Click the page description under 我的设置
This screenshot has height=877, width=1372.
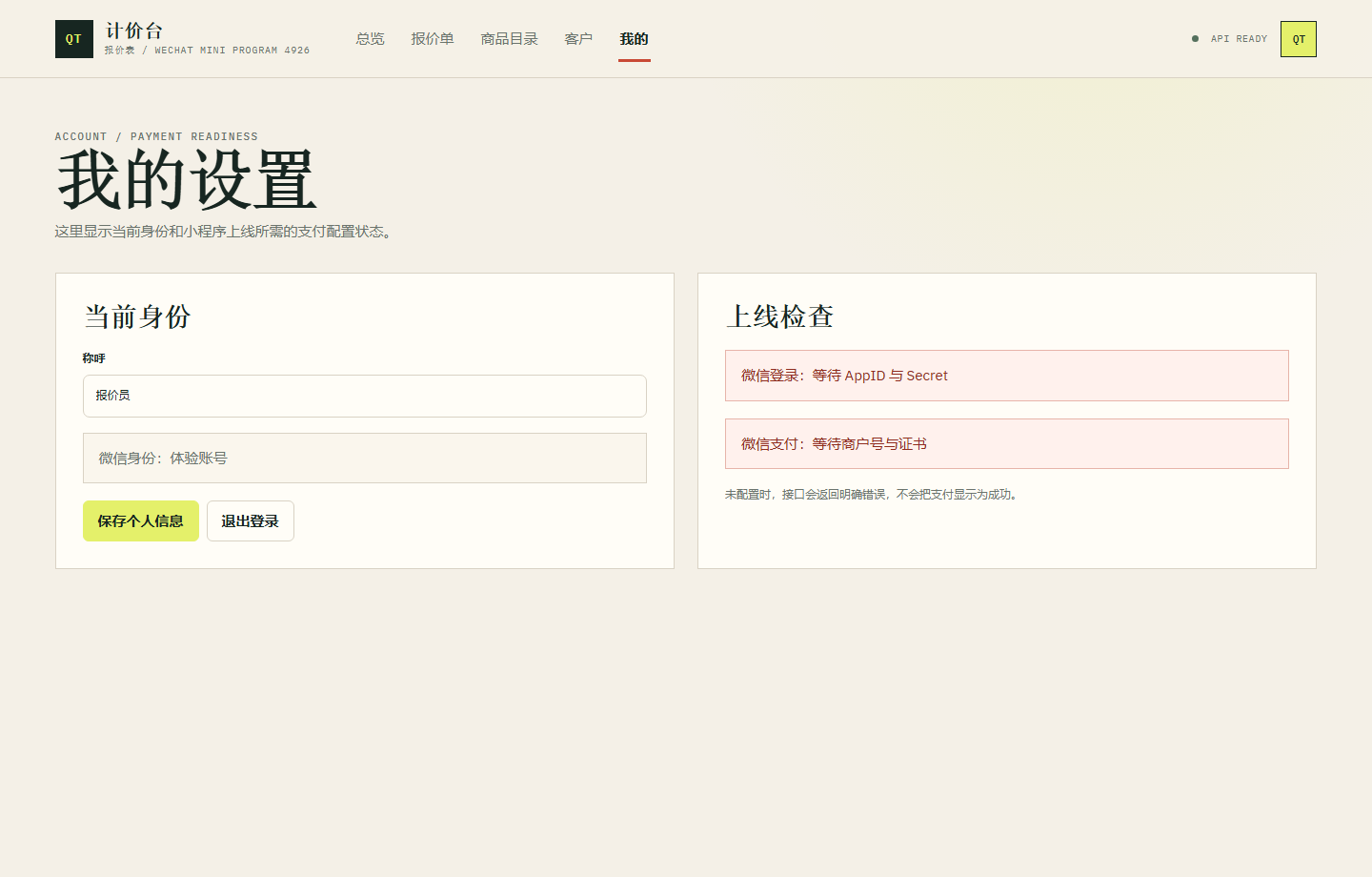tap(225, 232)
